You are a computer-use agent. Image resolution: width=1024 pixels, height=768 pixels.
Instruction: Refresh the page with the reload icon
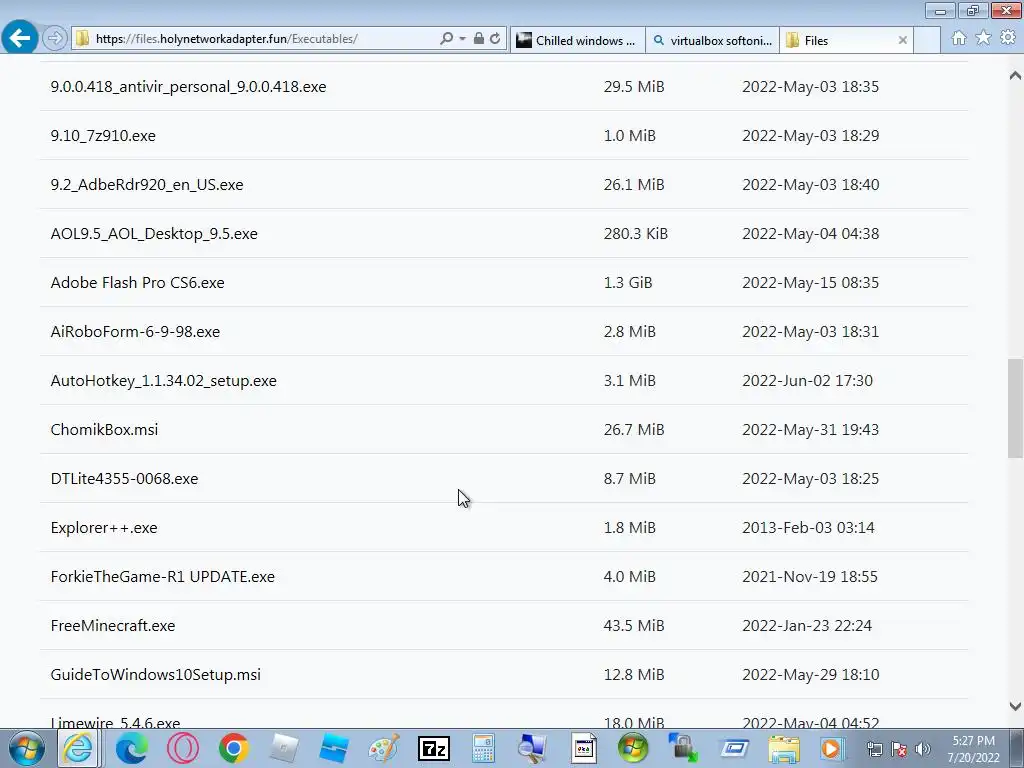[495, 39]
